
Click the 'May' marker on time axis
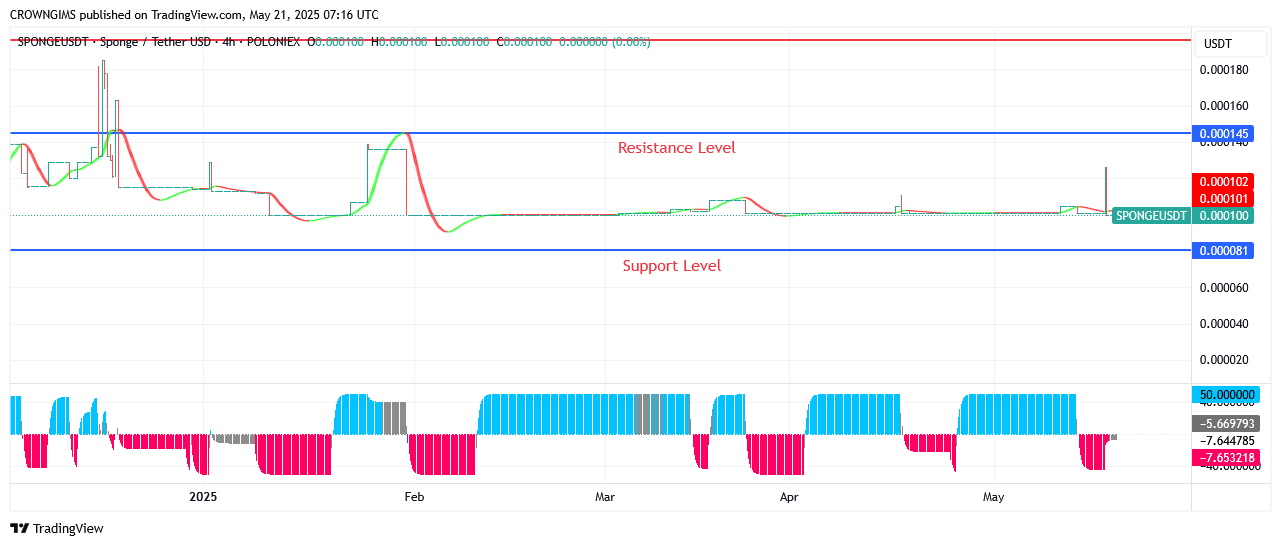[x=993, y=497]
